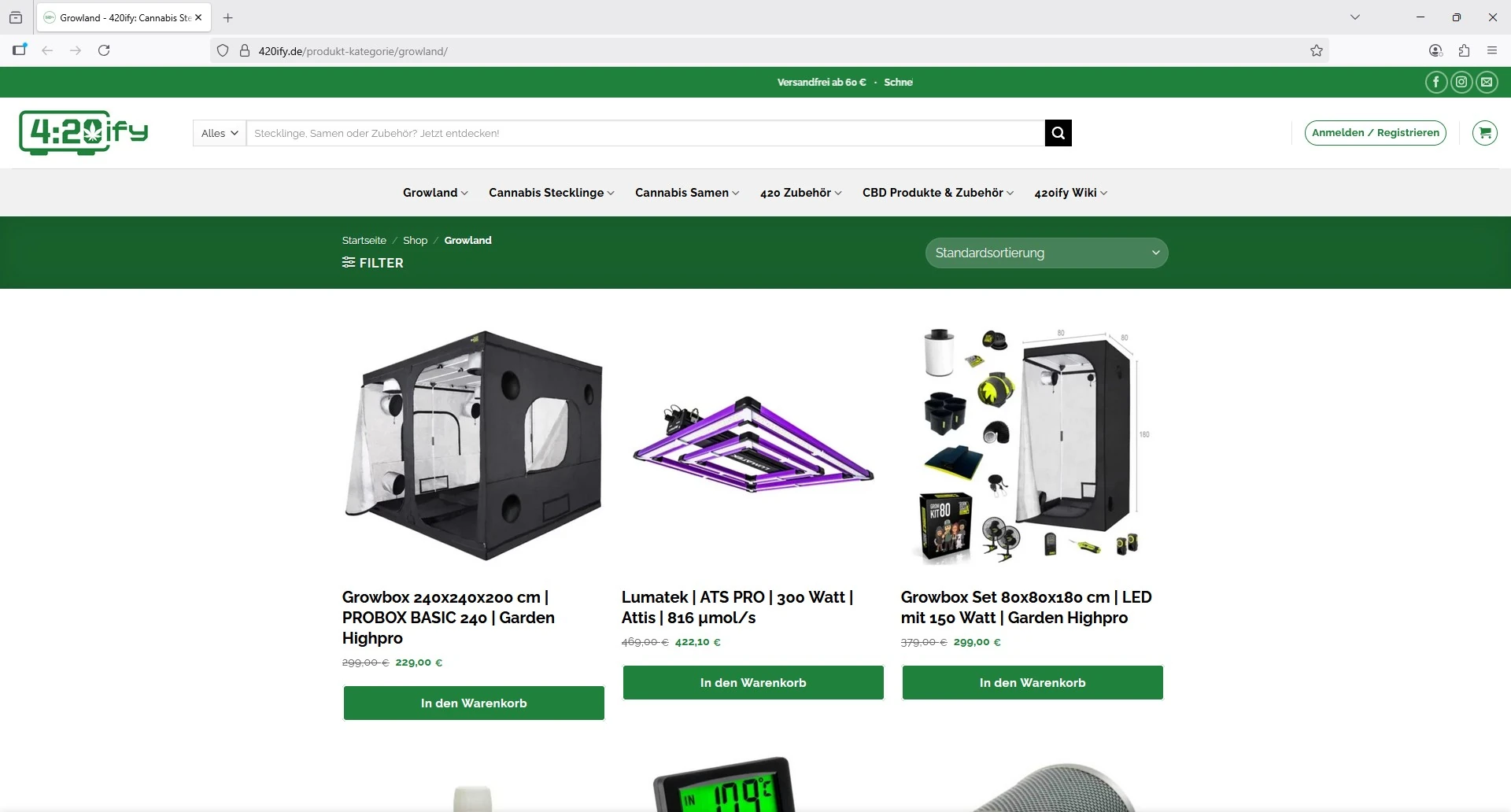Image resolution: width=1511 pixels, height=812 pixels.
Task: Open the Cannabis Samen menu item
Action: point(686,193)
